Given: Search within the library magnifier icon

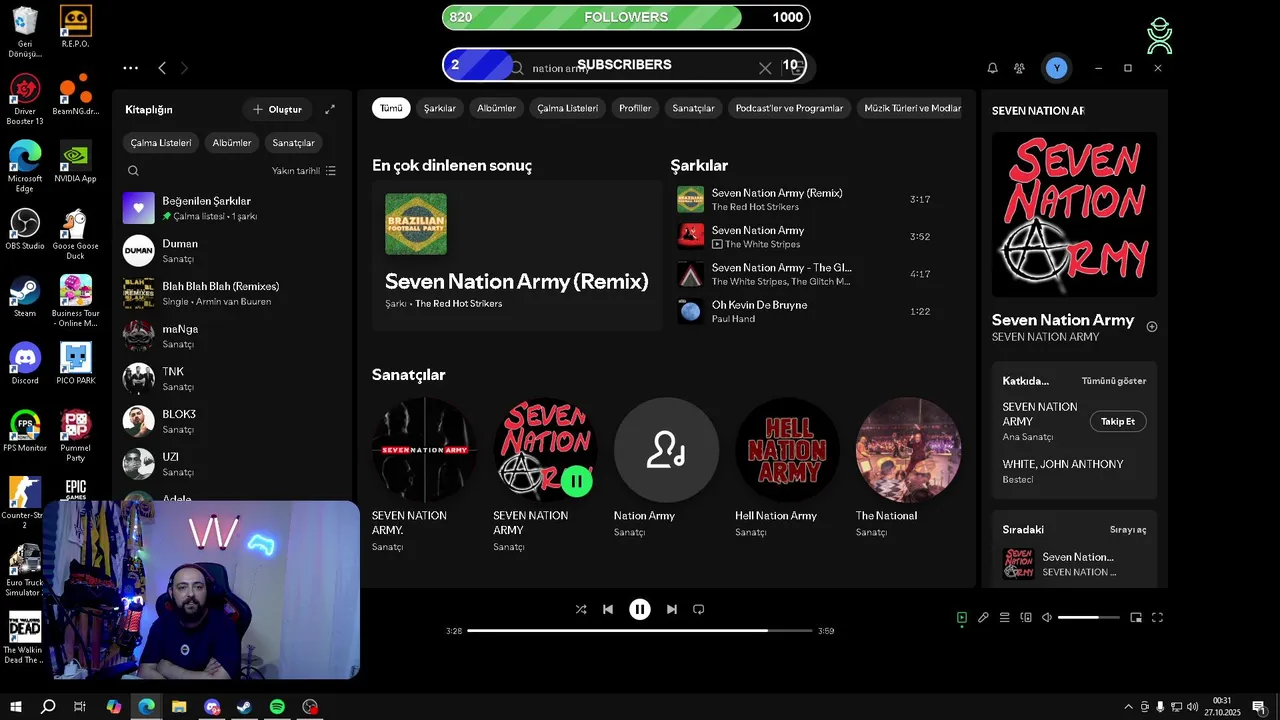Looking at the screenshot, I should tap(133, 171).
